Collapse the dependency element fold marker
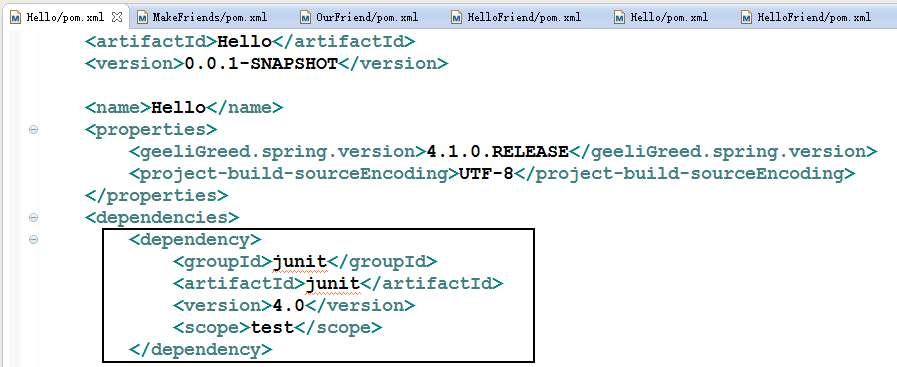The width and height of the screenshot is (897, 367). point(33,240)
